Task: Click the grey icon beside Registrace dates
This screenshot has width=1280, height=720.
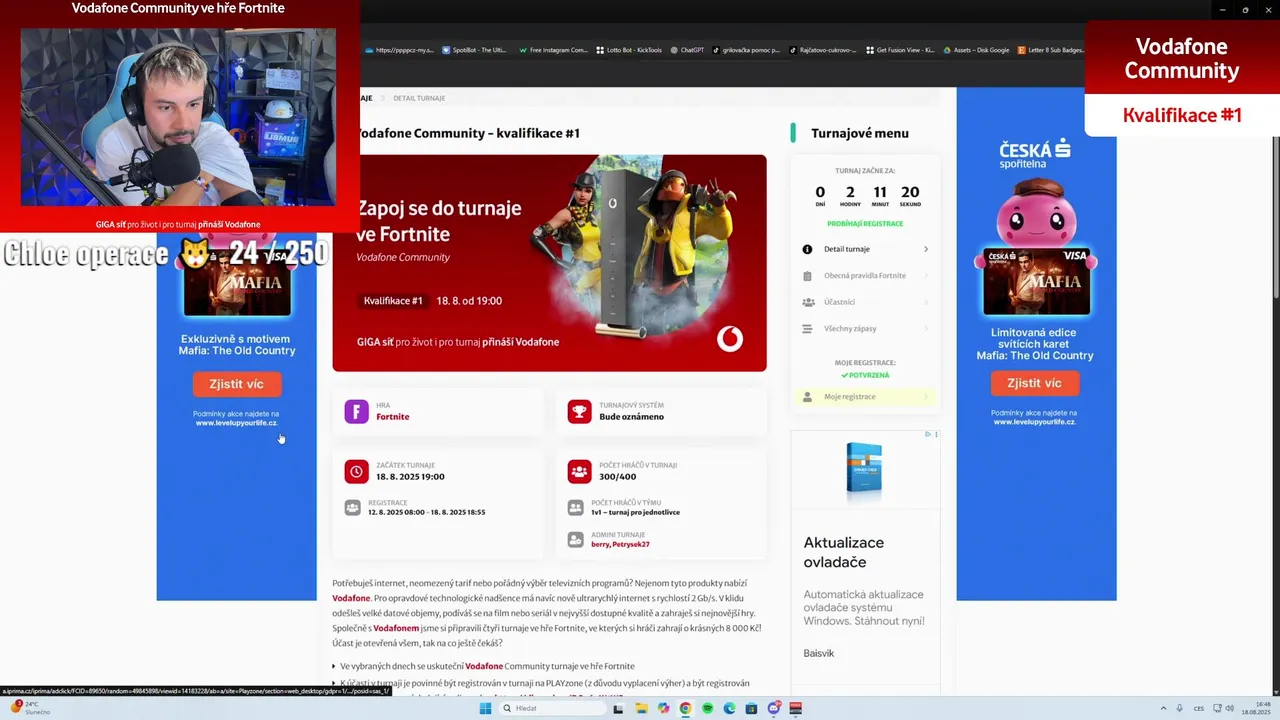Action: 352,507
